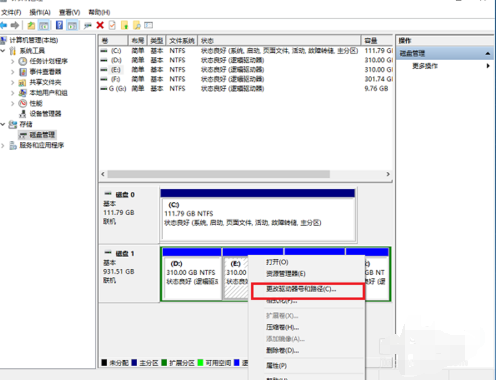The width and height of the screenshot is (498, 385).
Task: Collapse the 存储 tree node
Action: [3, 124]
